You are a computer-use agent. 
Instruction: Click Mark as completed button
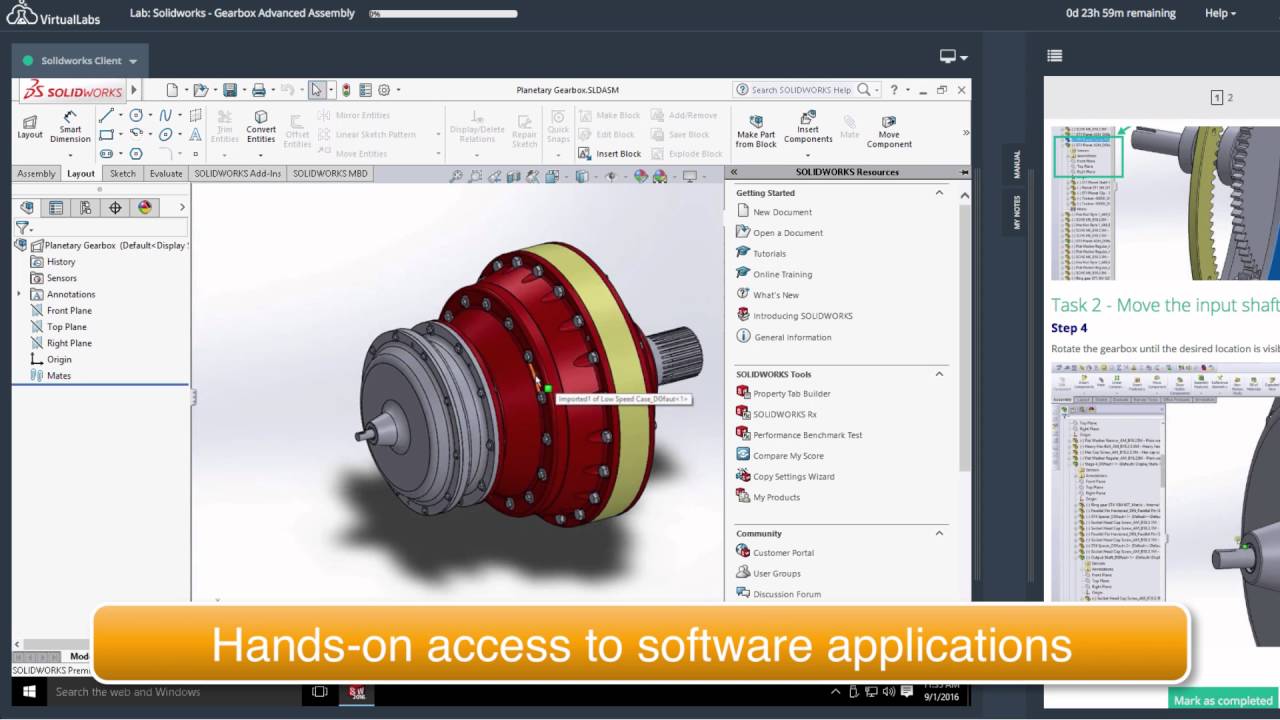point(1222,700)
